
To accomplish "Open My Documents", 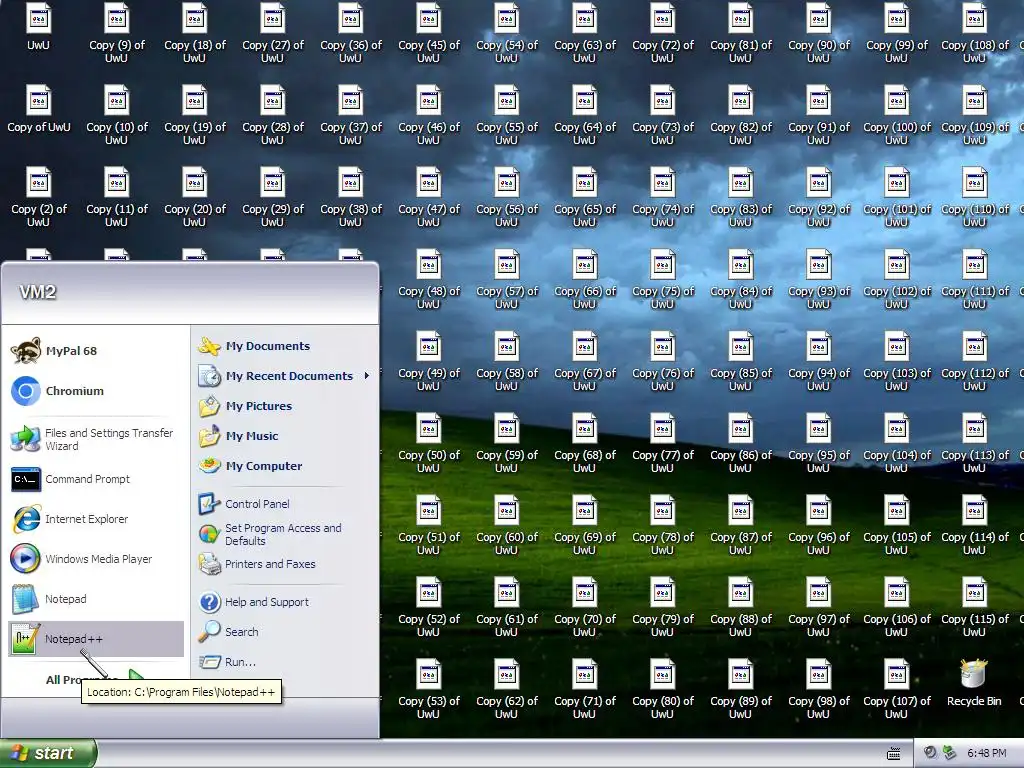I will click(x=285, y=346).
